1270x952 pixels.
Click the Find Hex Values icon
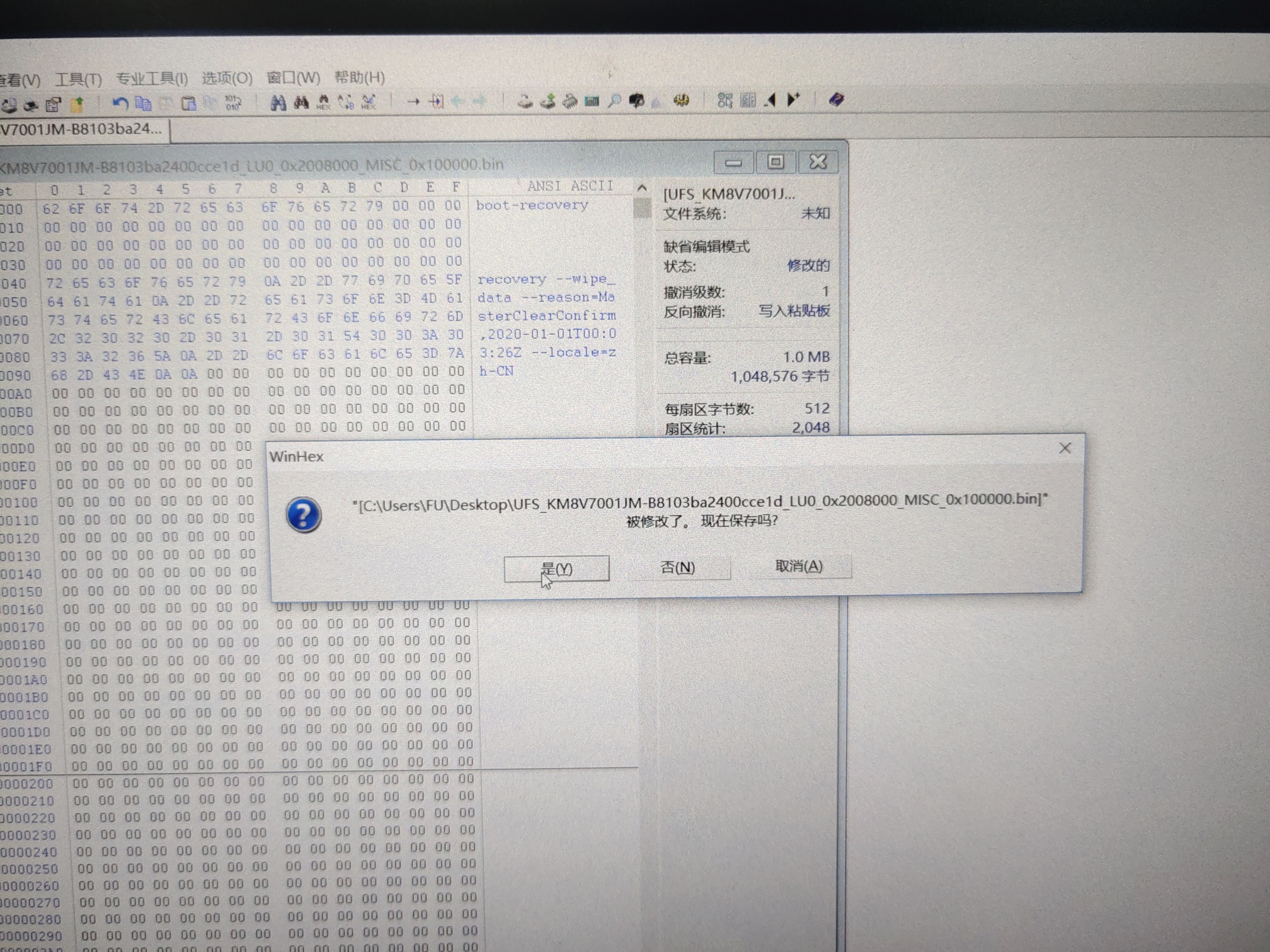click(x=323, y=102)
